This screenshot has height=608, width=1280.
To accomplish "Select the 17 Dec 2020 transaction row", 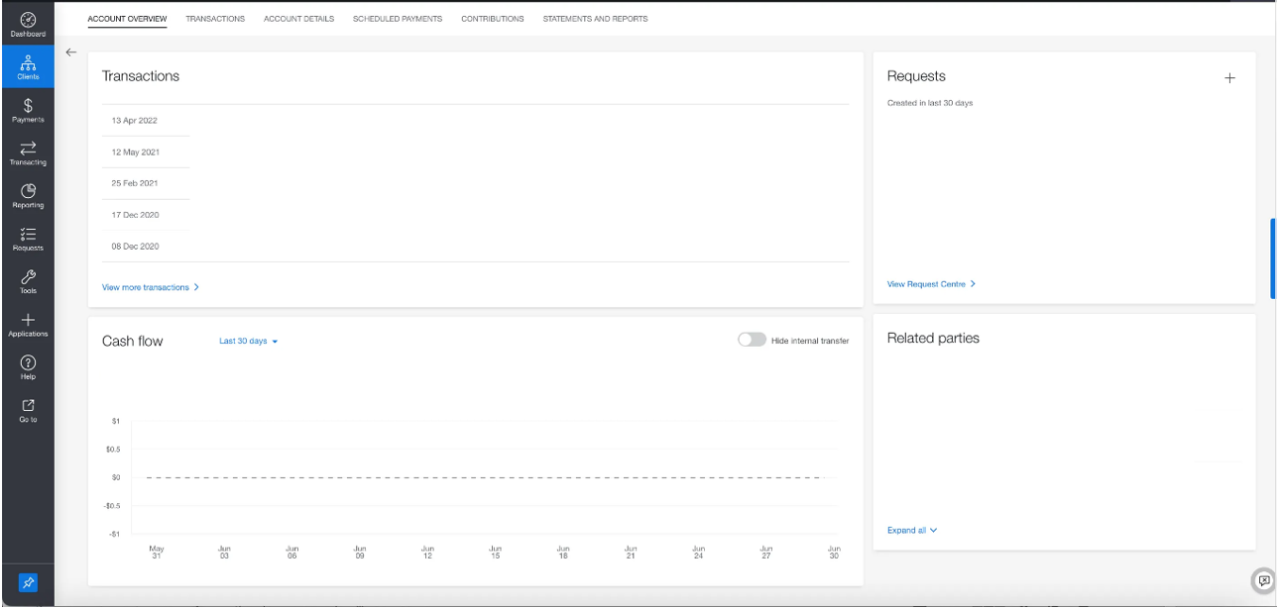I will click(476, 215).
